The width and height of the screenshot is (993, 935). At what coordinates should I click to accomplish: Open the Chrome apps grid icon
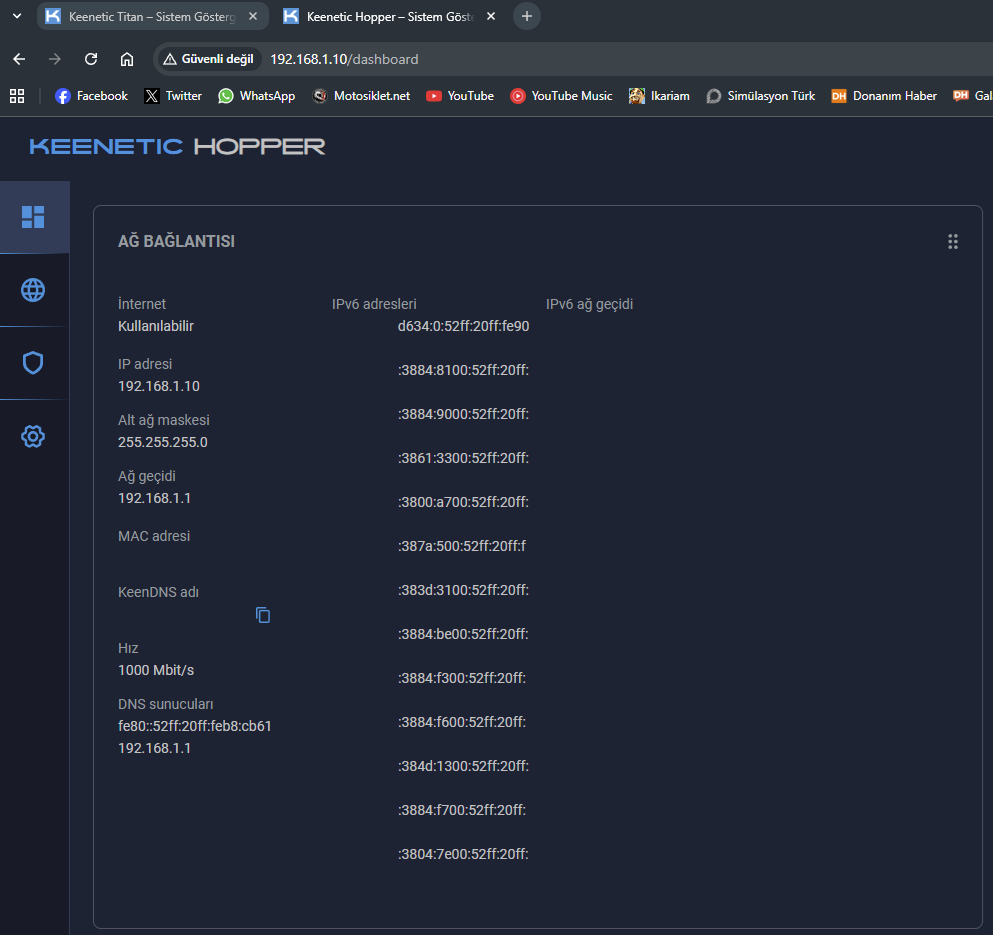[17, 96]
